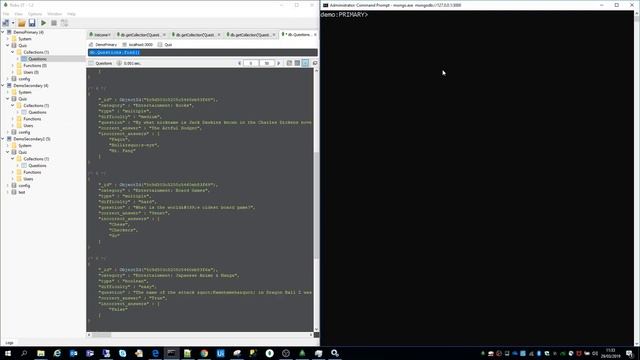Click the taskbar clock showing 11:33
Screen dimensions: 640x360
(611, 353)
